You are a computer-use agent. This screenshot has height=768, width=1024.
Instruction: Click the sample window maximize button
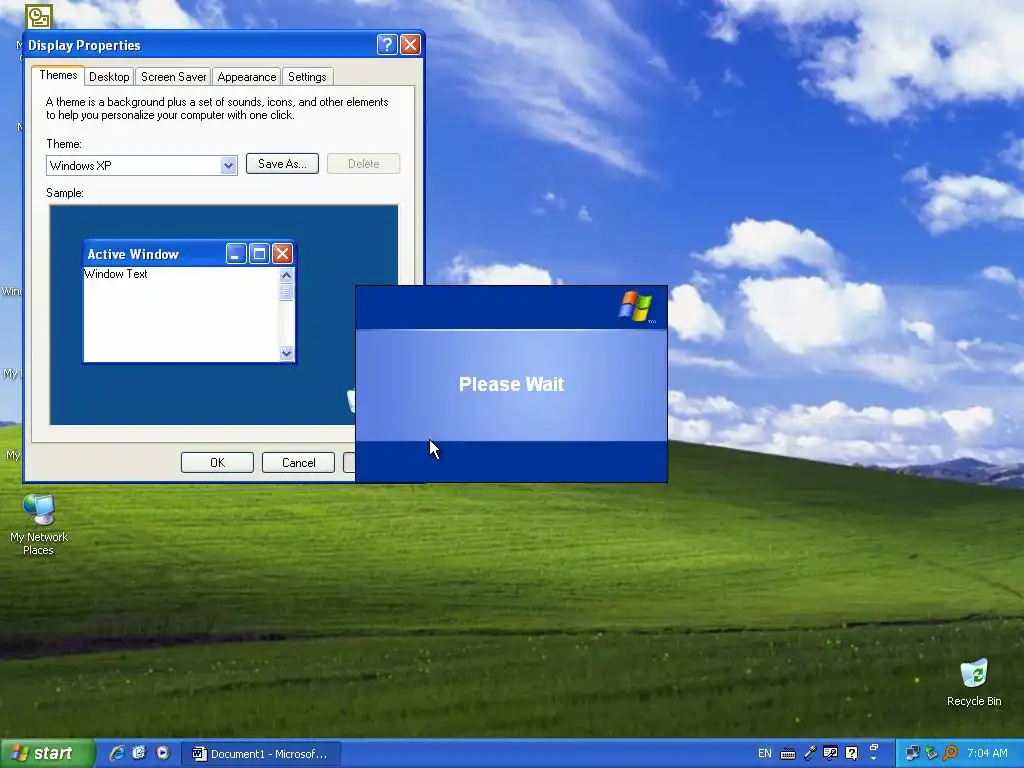pos(259,253)
